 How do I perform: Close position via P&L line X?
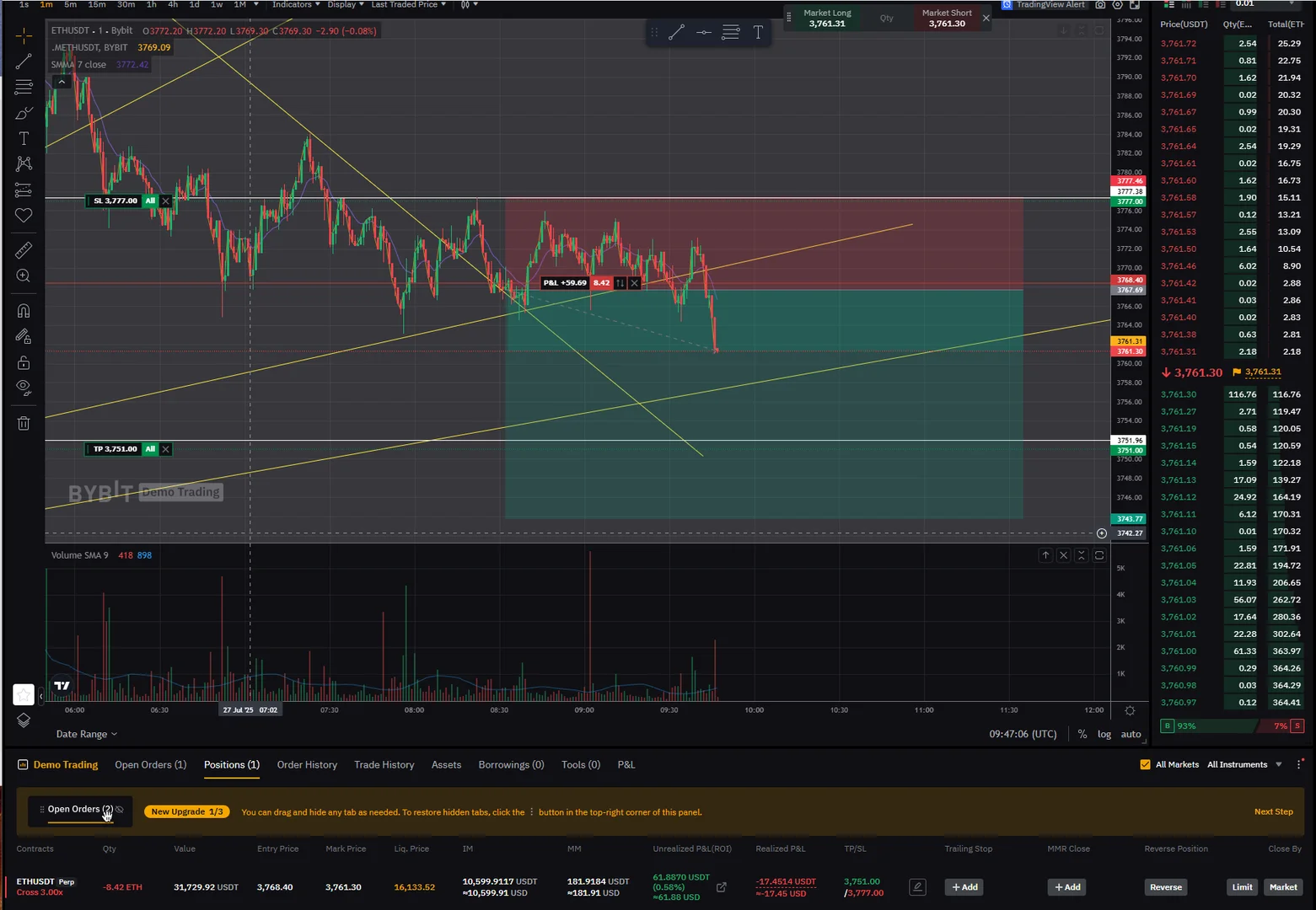(x=635, y=283)
